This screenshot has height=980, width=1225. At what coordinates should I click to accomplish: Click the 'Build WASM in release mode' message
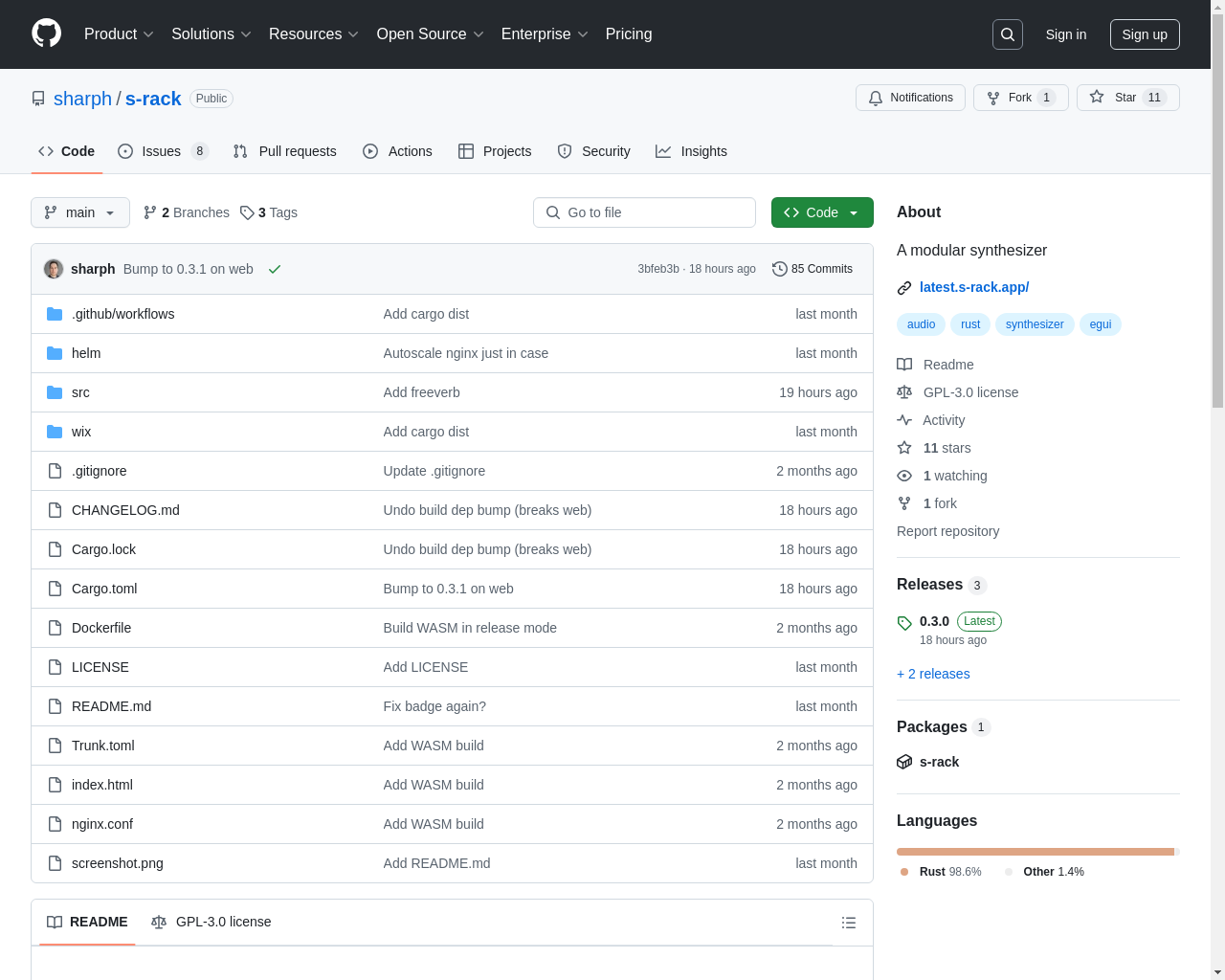pyautogui.click(x=470, y=628)
